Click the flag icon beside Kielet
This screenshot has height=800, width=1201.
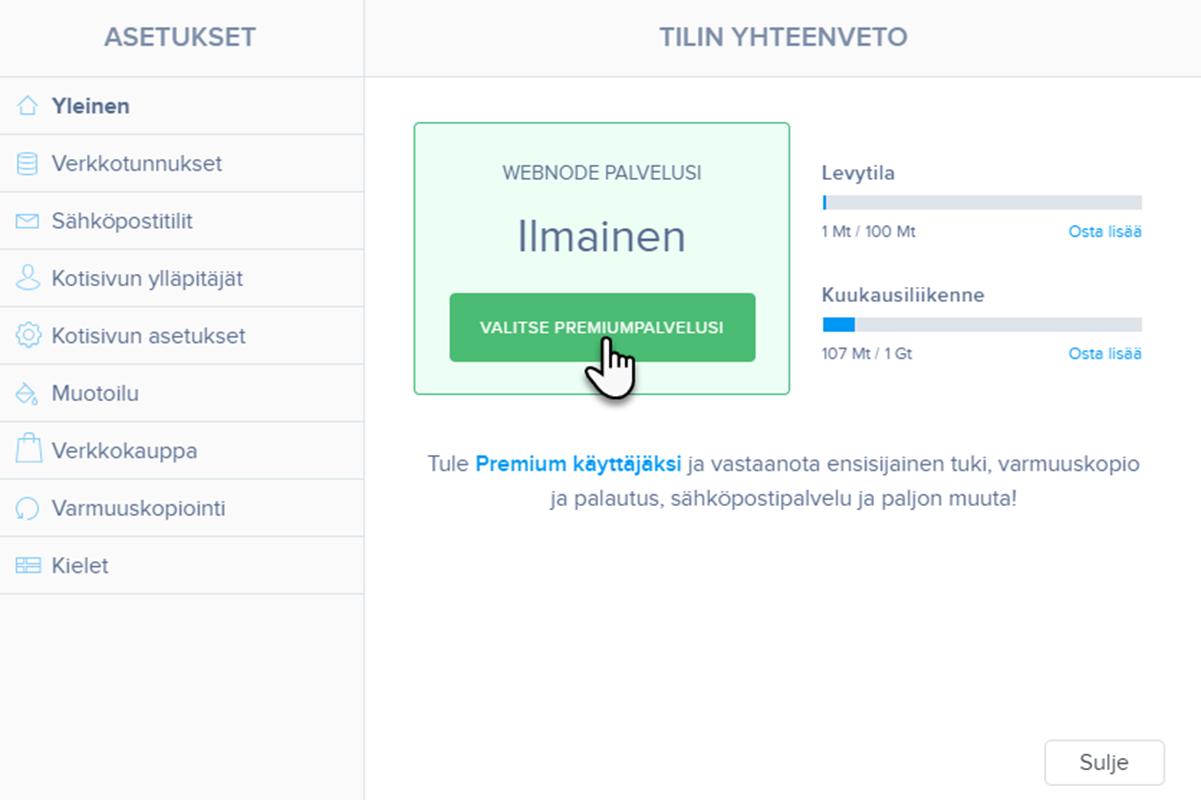point(27,566)
